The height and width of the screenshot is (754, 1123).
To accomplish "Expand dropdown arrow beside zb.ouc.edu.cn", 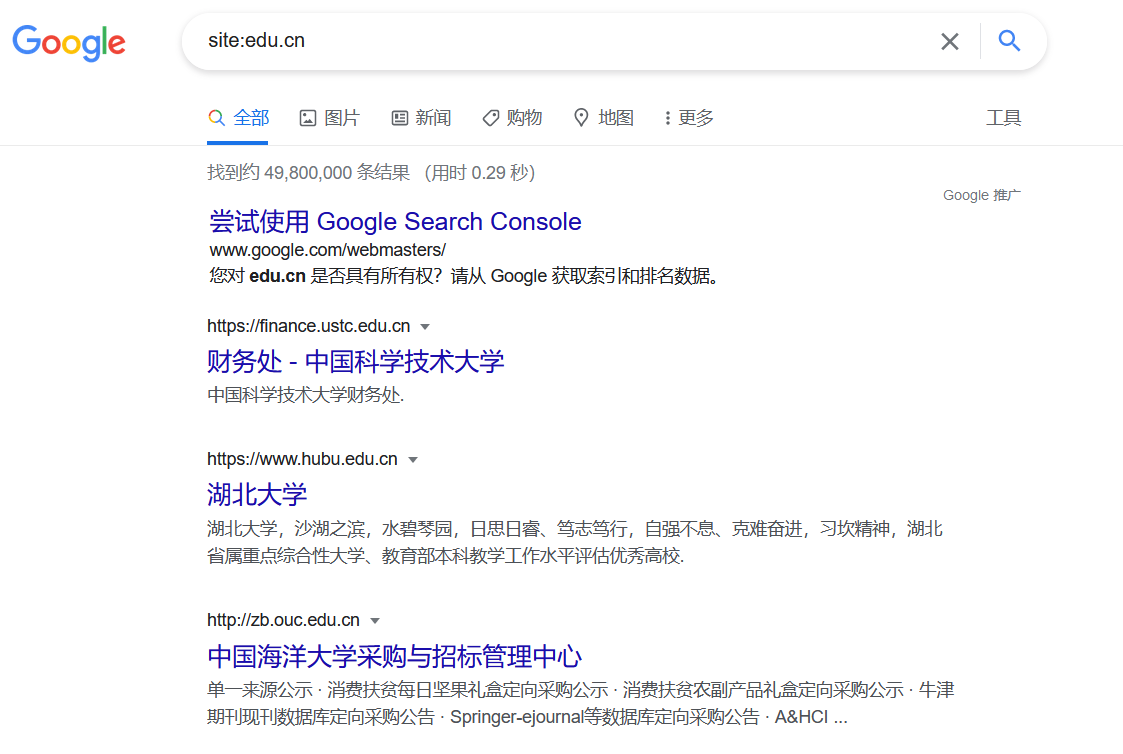I will click(375, 621).
